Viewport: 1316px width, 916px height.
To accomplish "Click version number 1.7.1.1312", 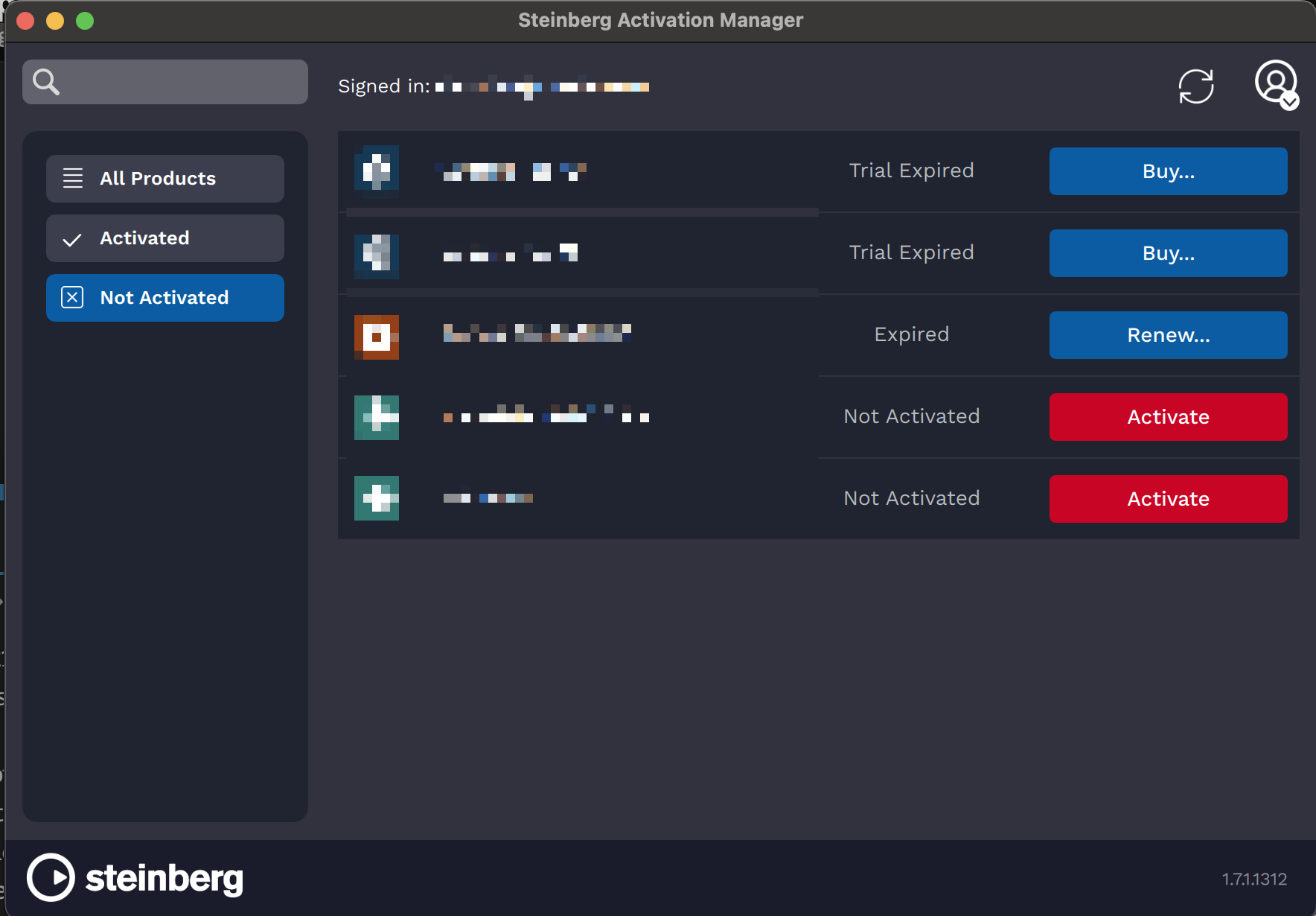I will point(1254,880).
